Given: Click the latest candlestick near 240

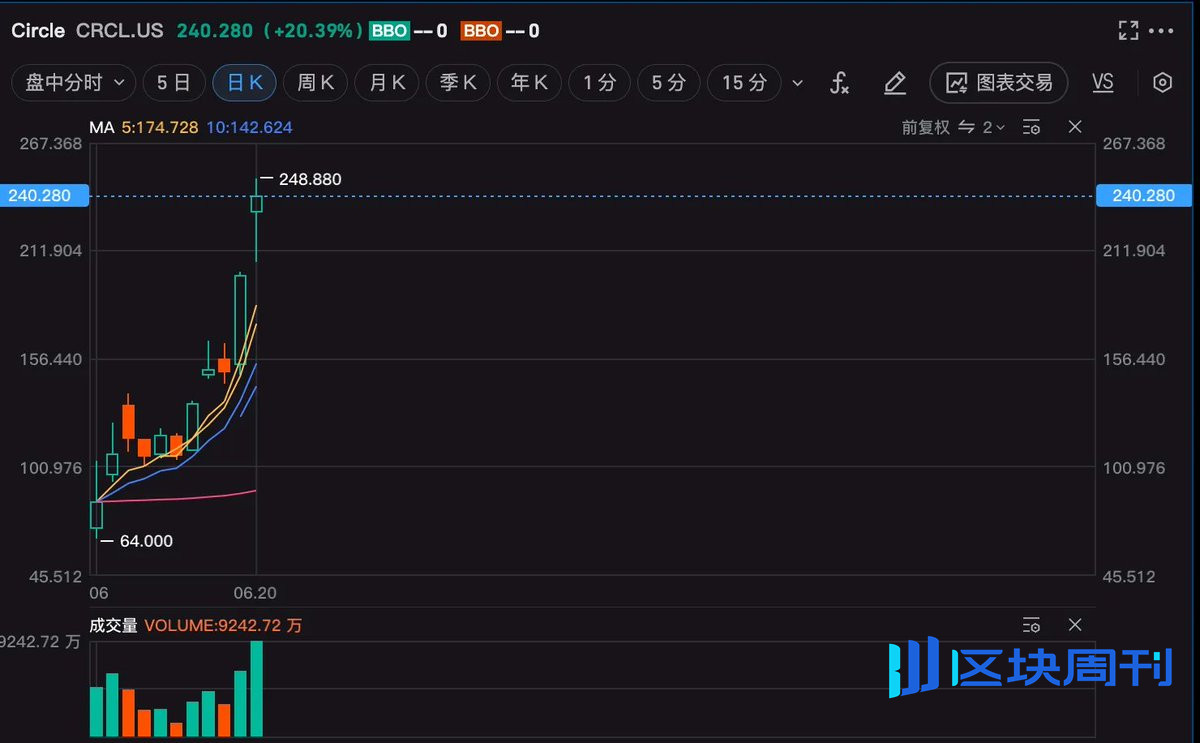Looking at the screenshot, I should 257,204.
